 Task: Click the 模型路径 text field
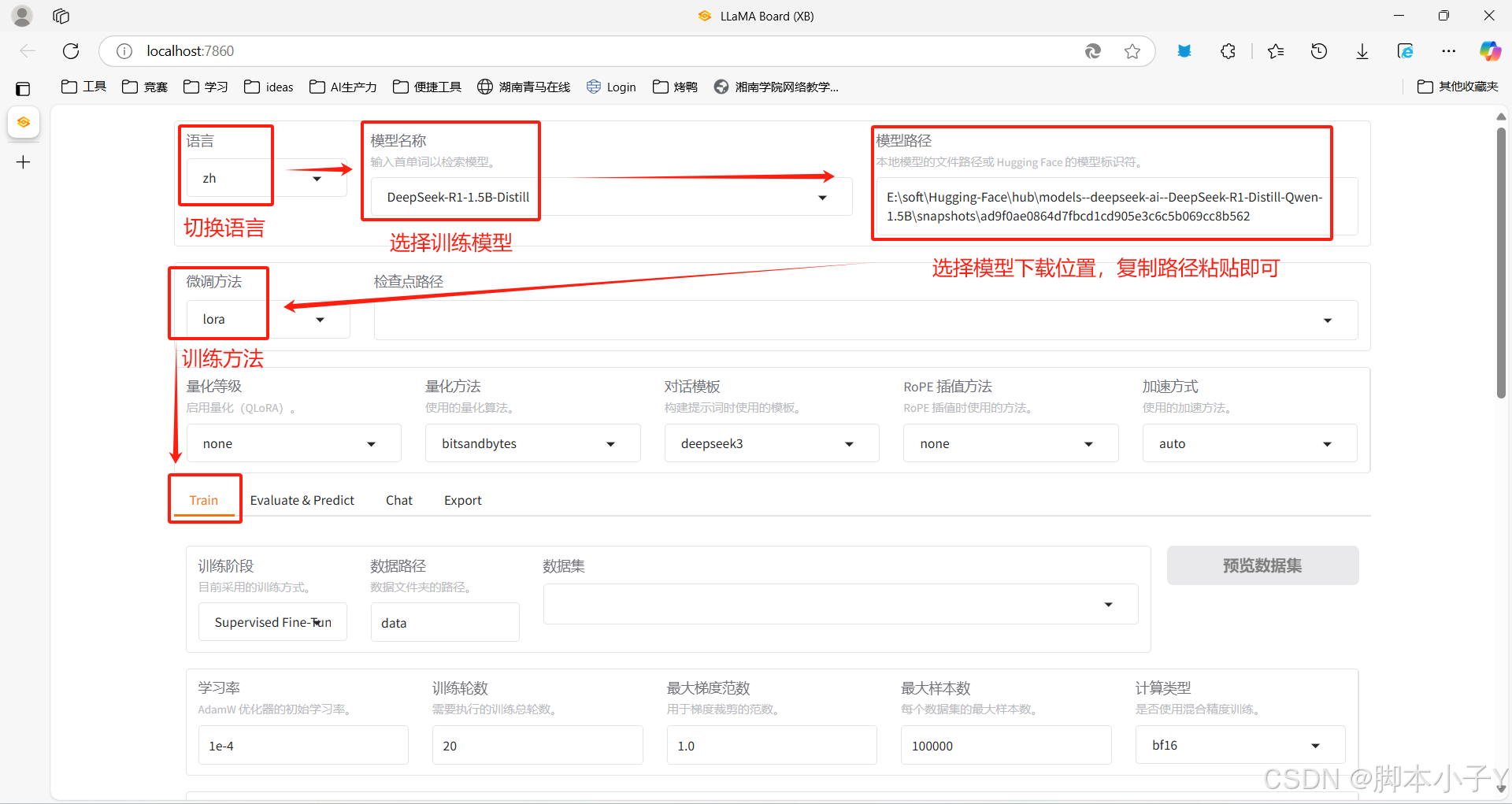tap(1117, 206)
